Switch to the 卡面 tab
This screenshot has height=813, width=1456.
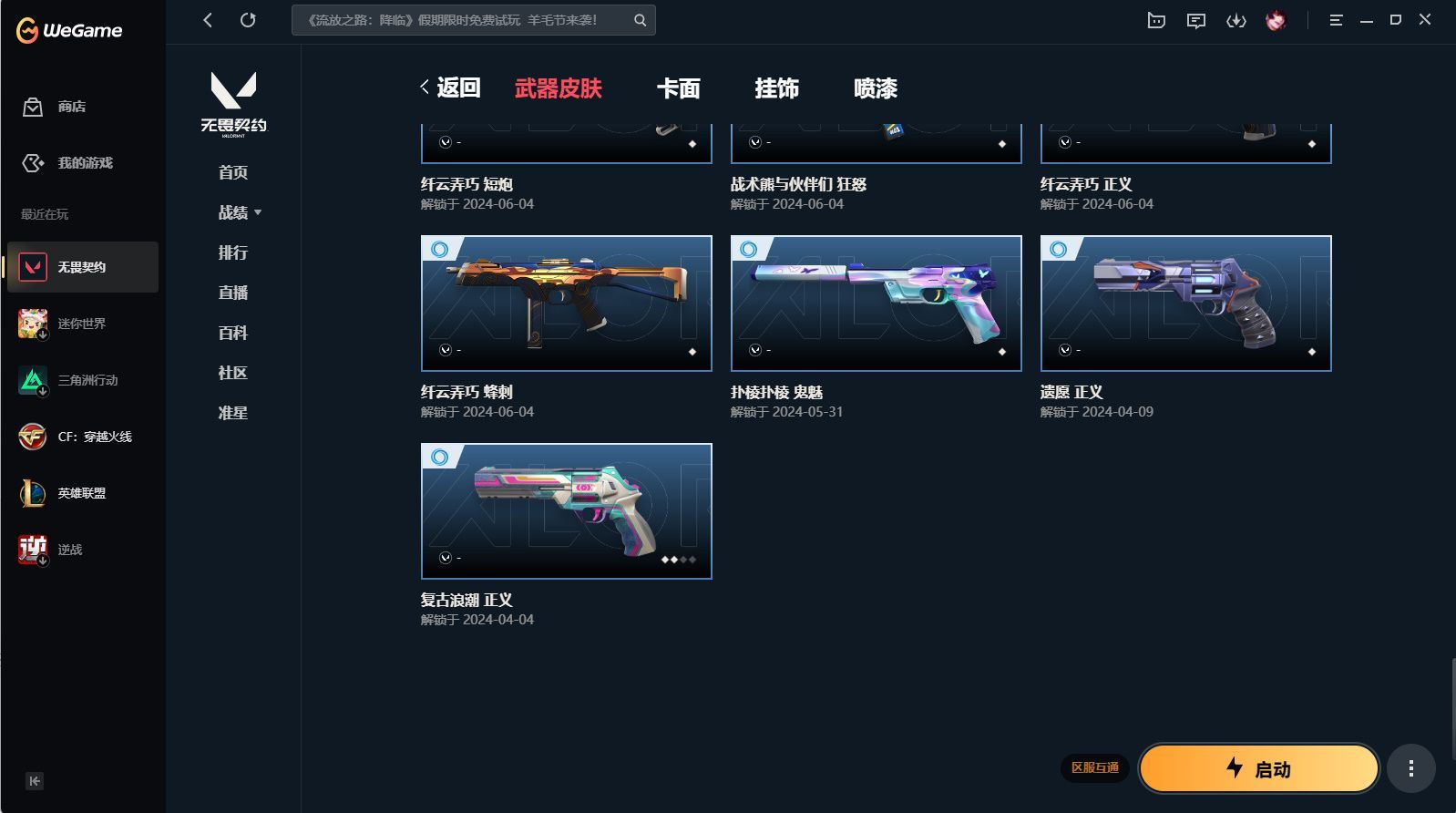[x=679, y=88]
